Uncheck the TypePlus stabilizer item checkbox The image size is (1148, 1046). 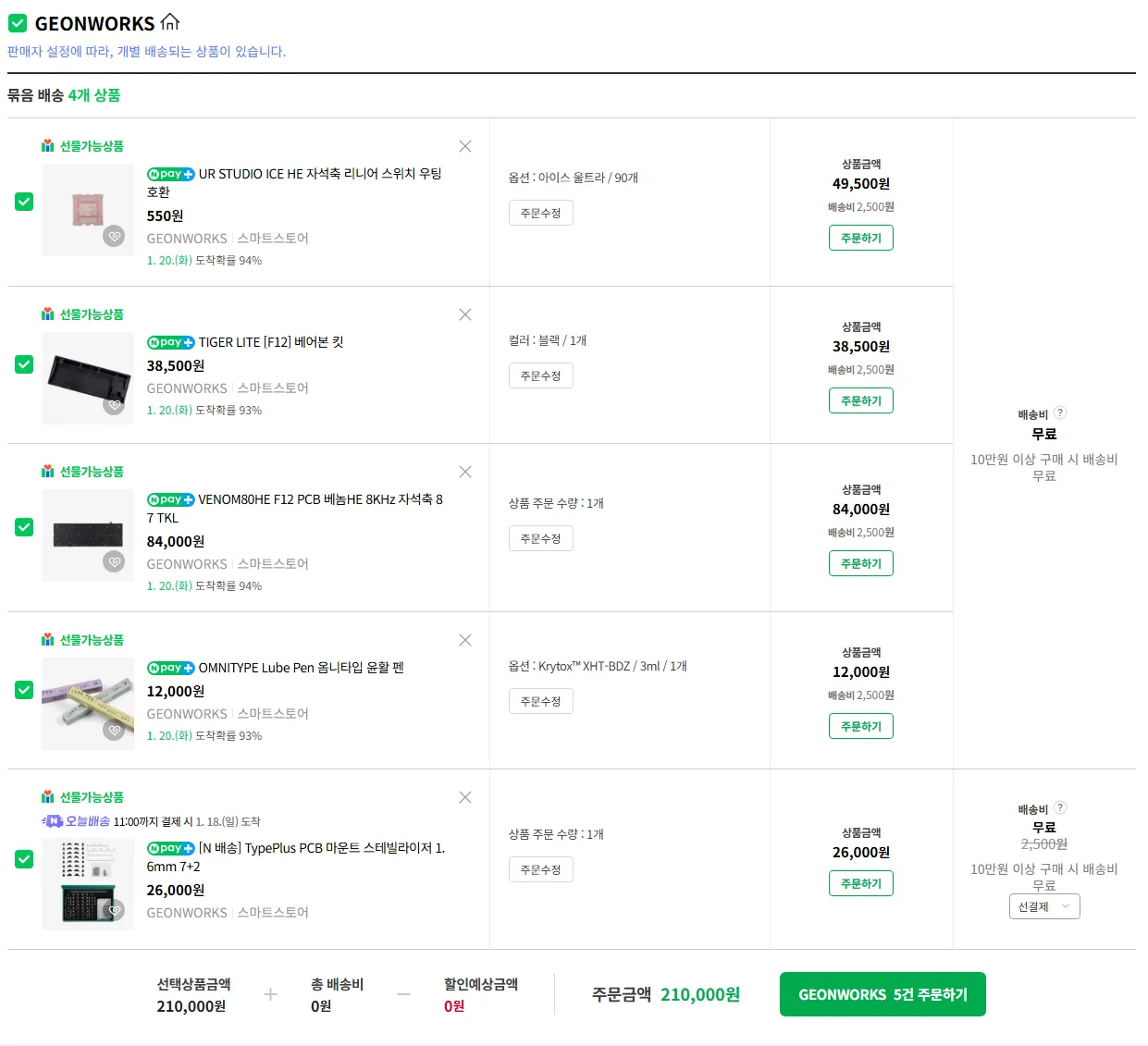click(24, 859)
